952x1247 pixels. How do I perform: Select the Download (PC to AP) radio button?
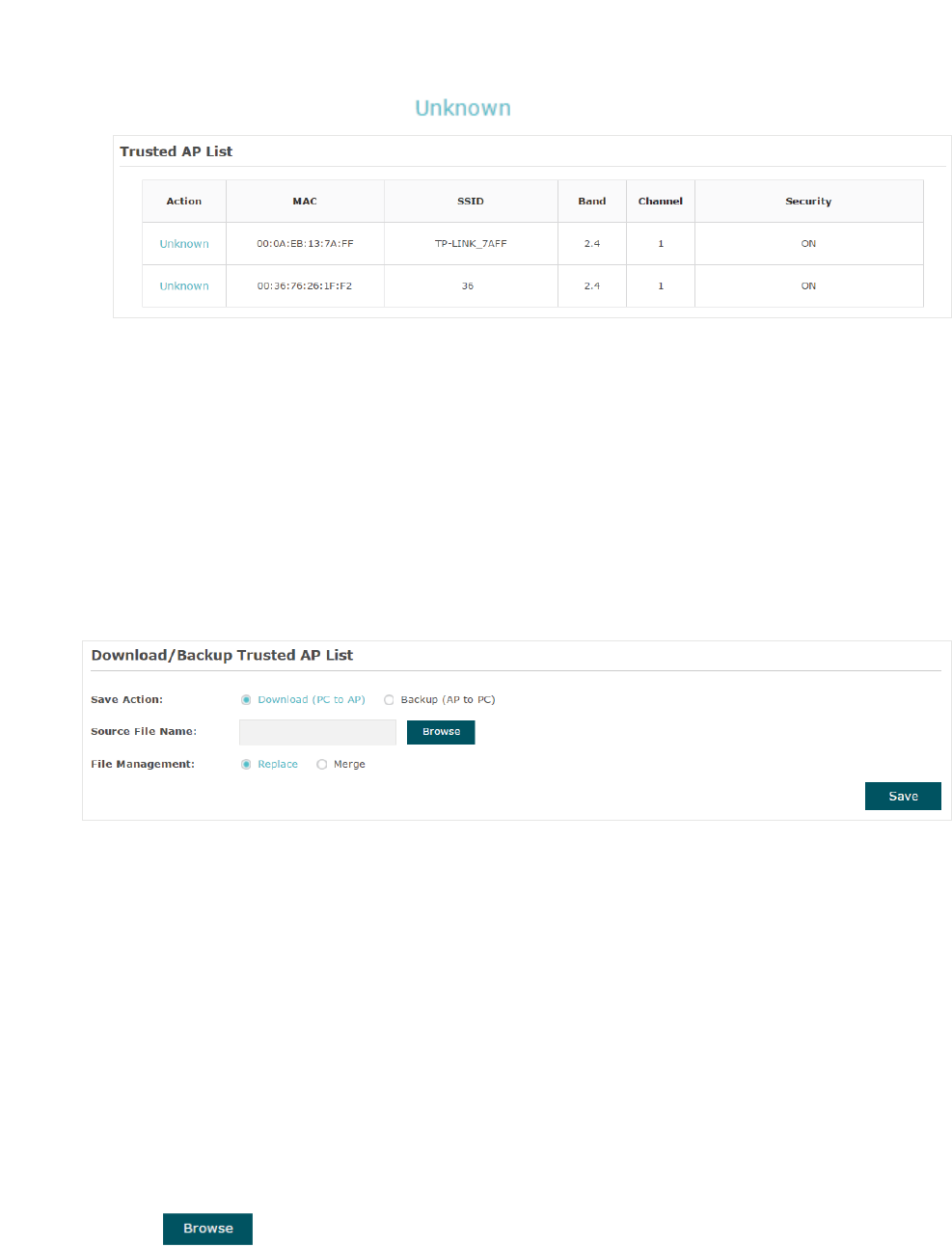(246, 700)
